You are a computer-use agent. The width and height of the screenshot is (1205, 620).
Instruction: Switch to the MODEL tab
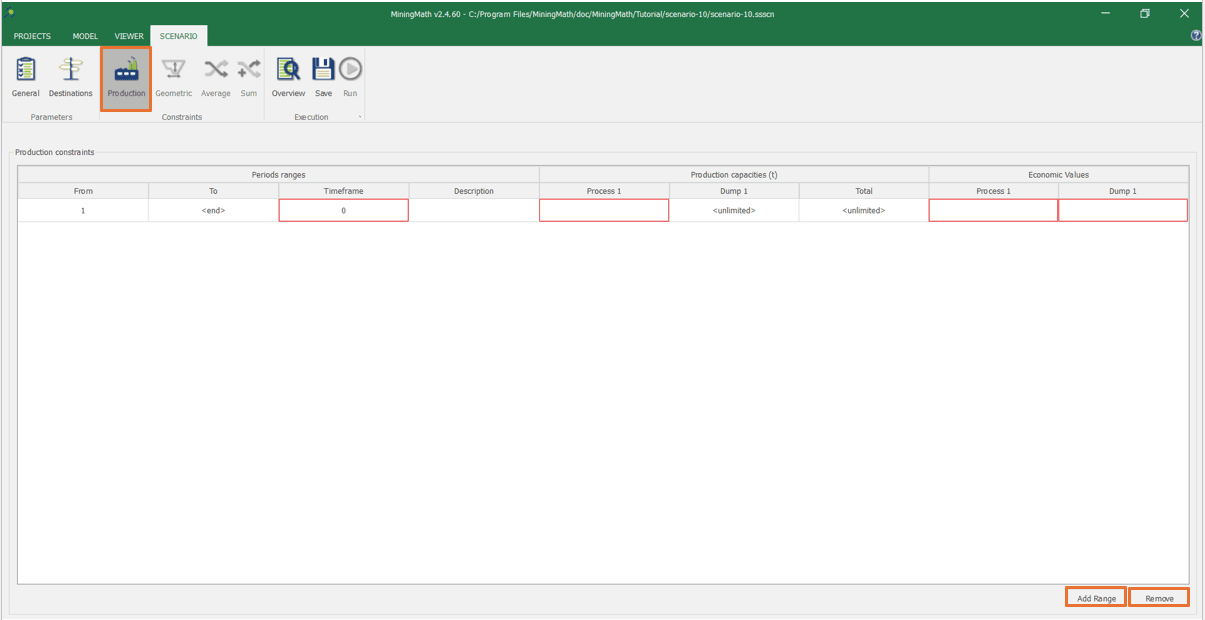click(x=85, y=36)
